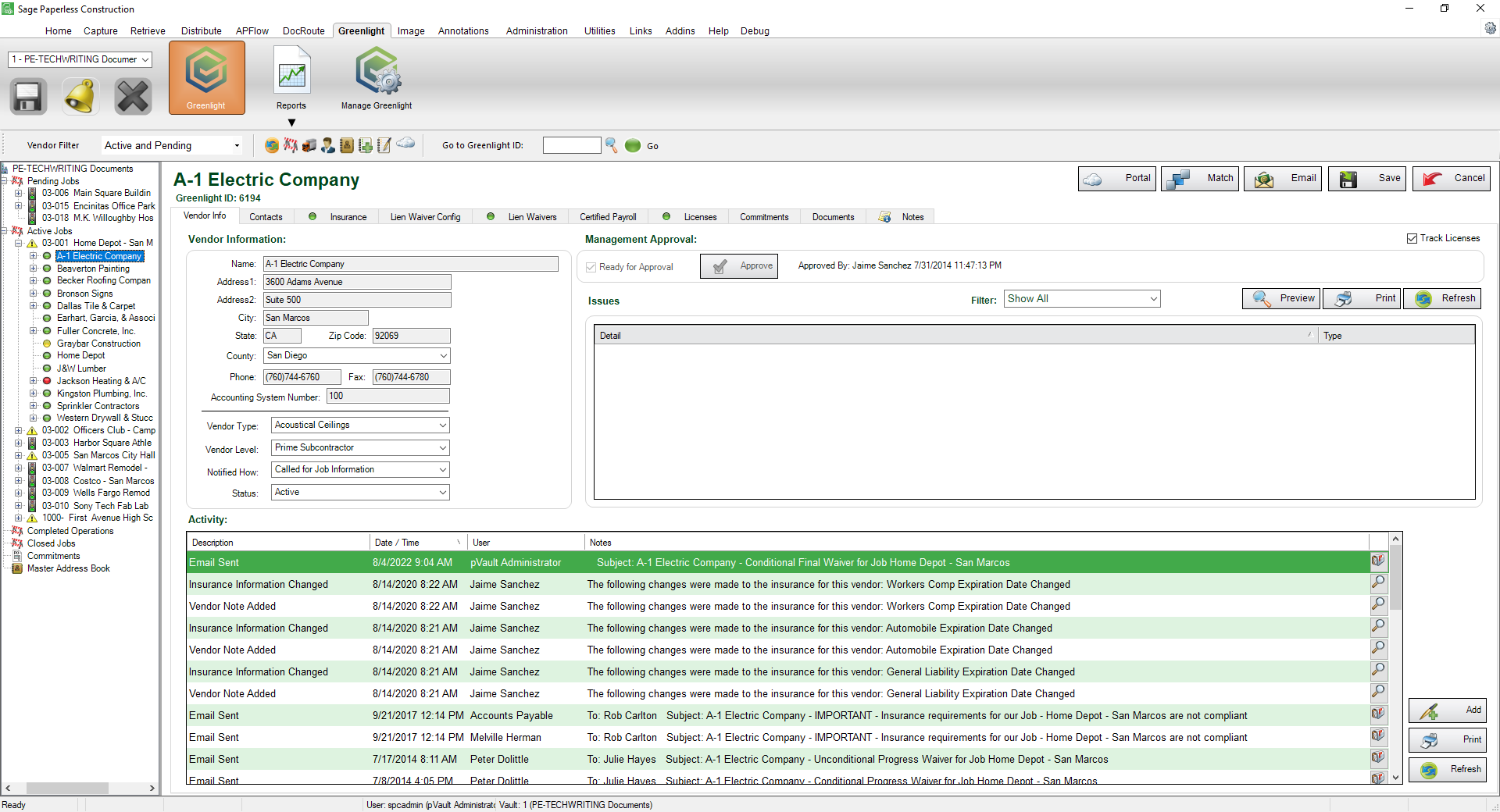Click the jobs barrier toolbar icon
This screenshot has width=1500, height=812.
[291, 145]
